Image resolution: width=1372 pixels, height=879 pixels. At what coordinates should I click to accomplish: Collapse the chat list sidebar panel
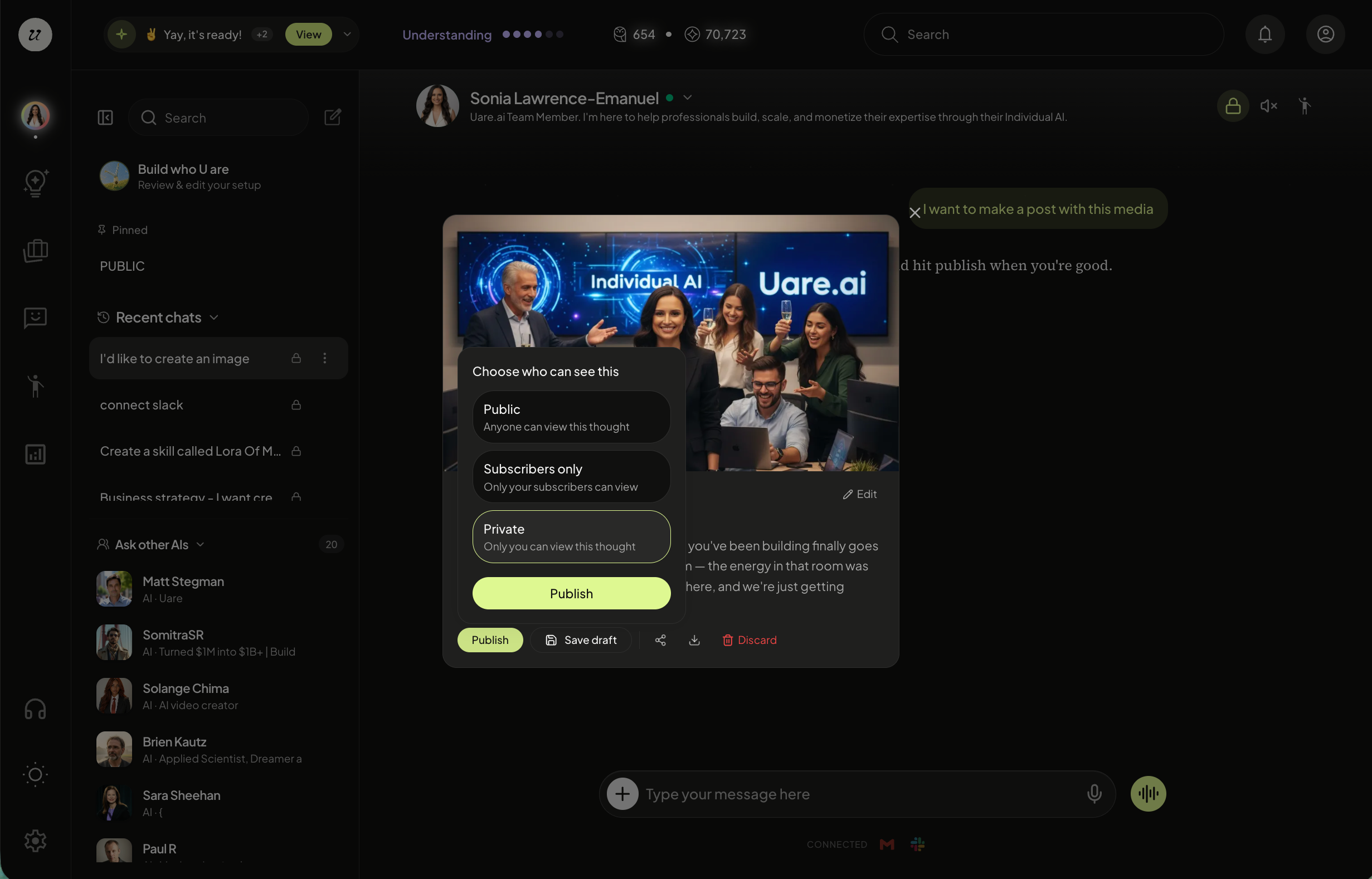(106, 118)
